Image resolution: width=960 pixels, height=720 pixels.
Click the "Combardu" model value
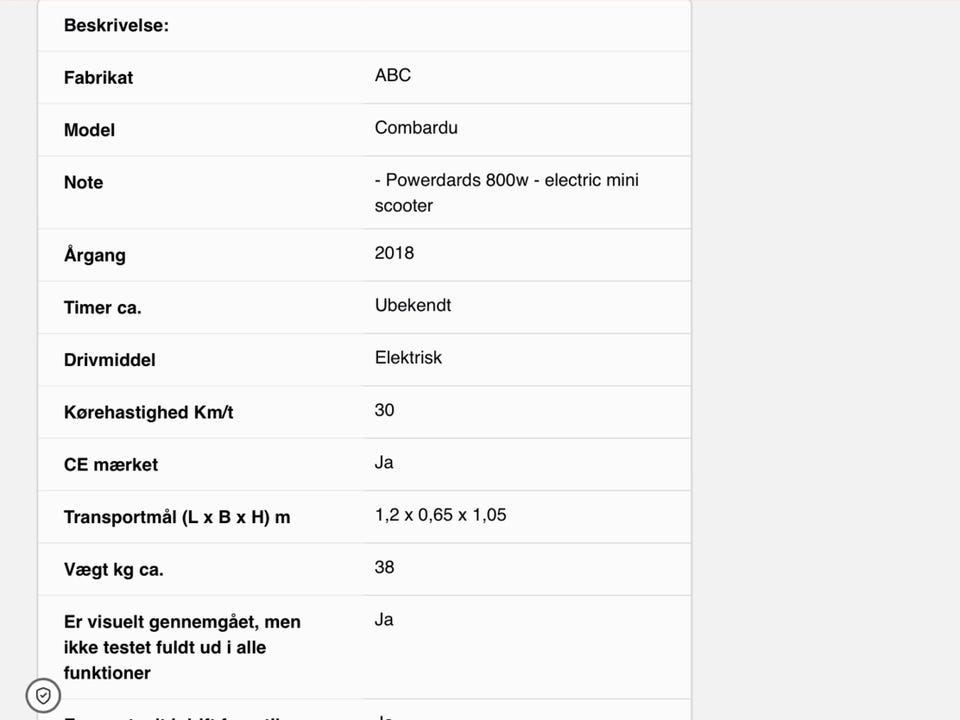tap(416, 128)
